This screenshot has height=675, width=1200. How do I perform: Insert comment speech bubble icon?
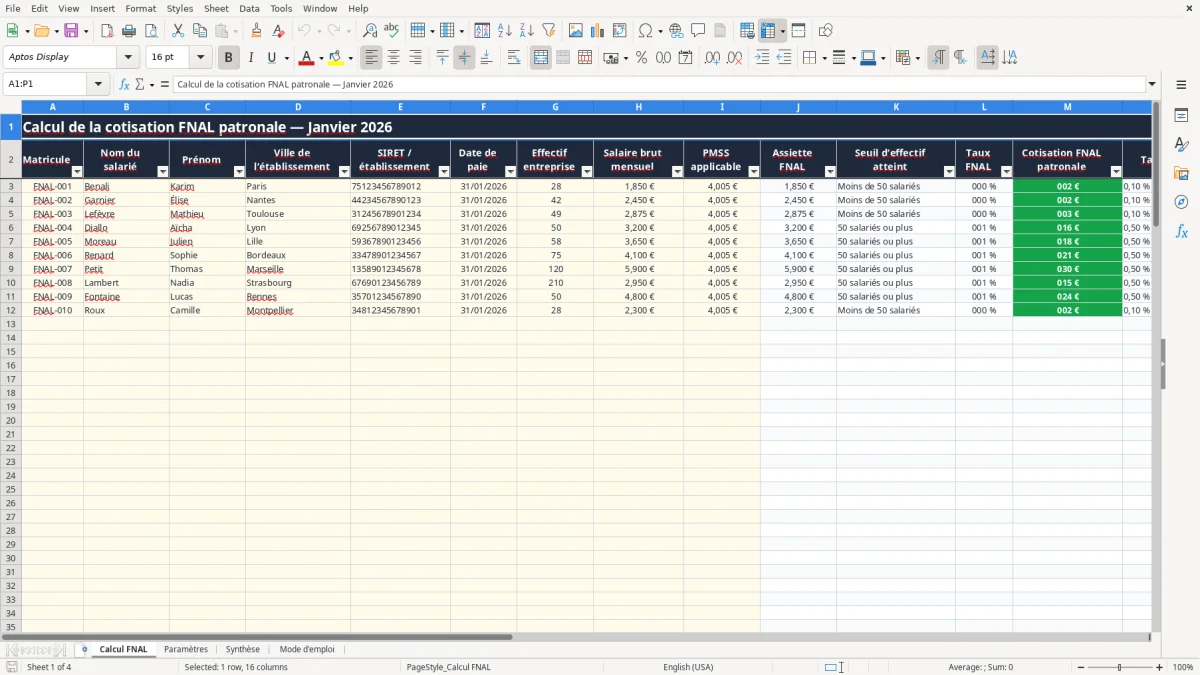click(698, 31)
